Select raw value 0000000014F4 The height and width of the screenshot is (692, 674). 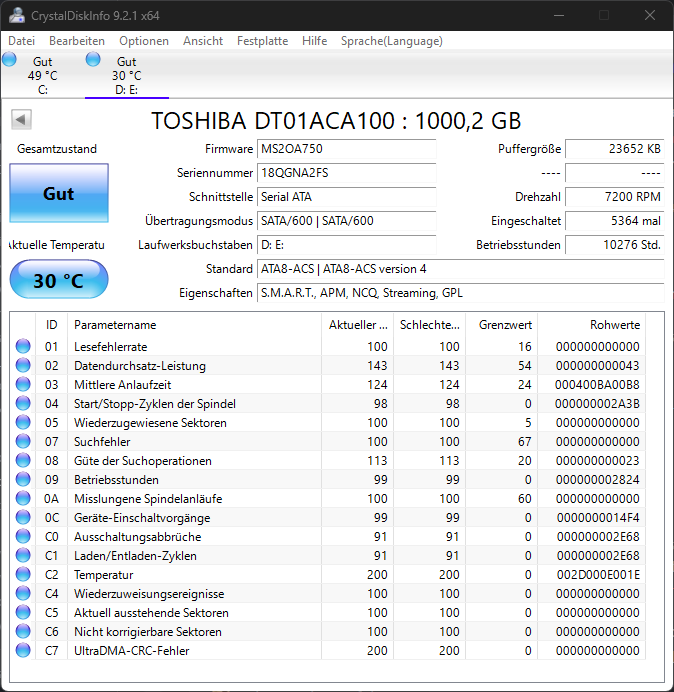[x=598, y=518]
